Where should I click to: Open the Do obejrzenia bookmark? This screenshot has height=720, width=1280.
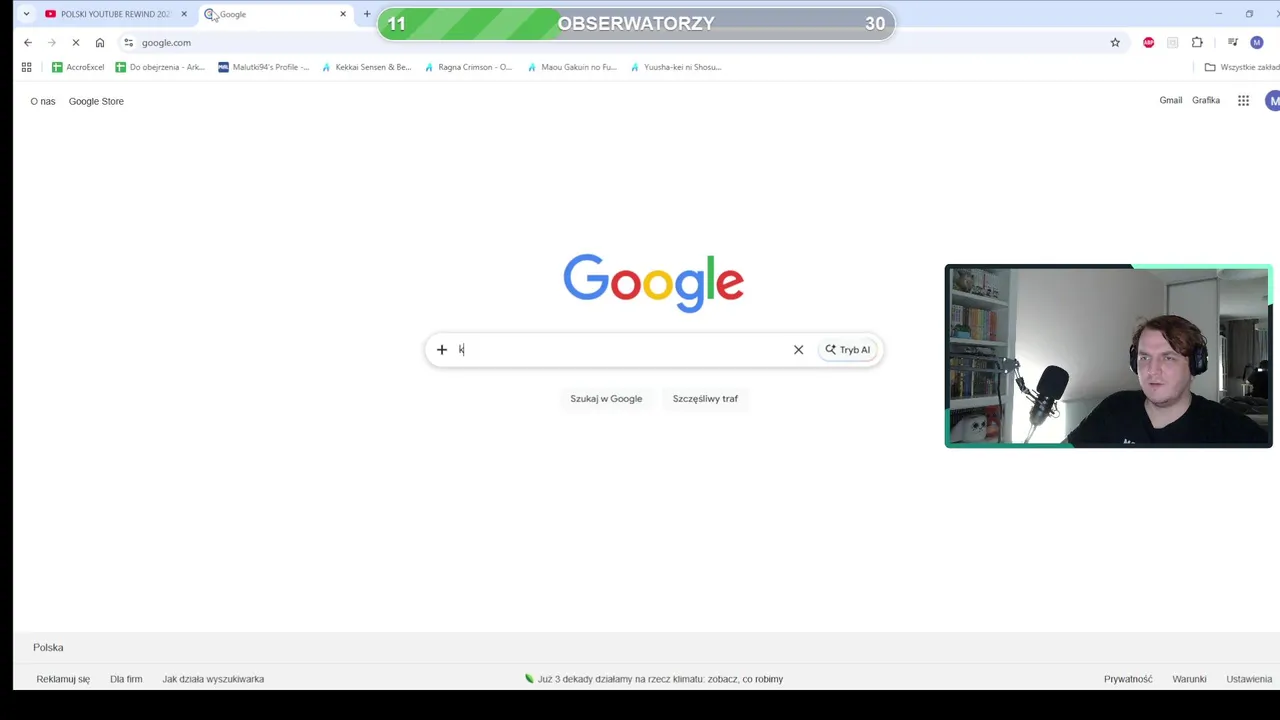[x=160, y=67]
